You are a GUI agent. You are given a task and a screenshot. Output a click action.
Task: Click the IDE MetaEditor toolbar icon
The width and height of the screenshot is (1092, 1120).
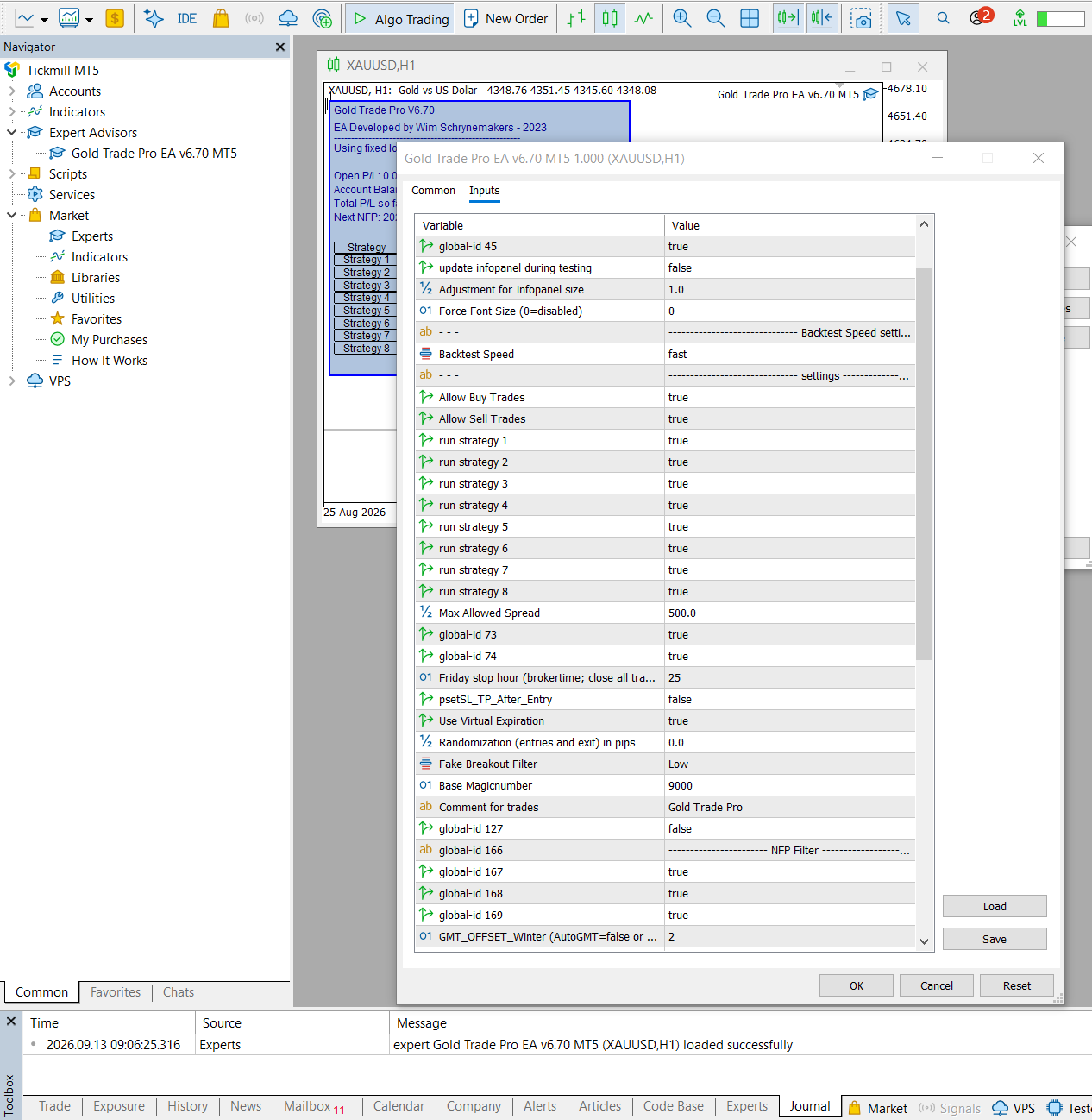(187, 18)
